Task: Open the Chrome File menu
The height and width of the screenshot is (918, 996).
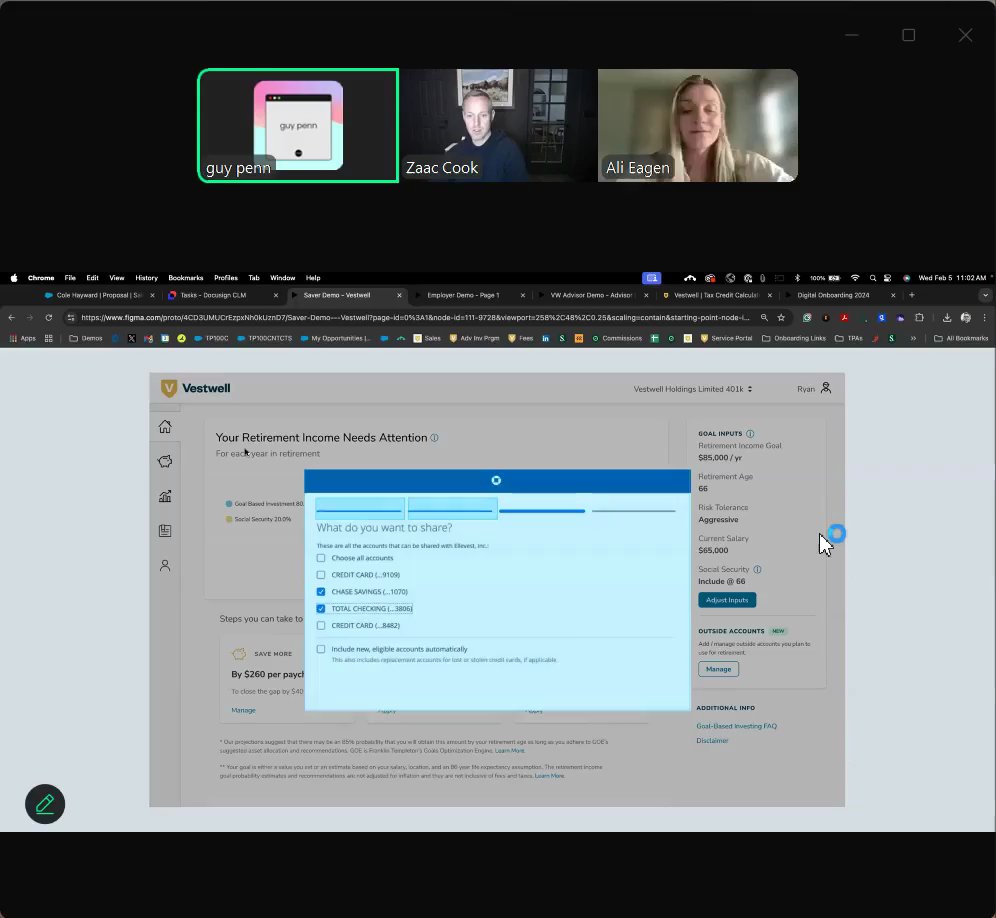Action: (x=70, y=278)
